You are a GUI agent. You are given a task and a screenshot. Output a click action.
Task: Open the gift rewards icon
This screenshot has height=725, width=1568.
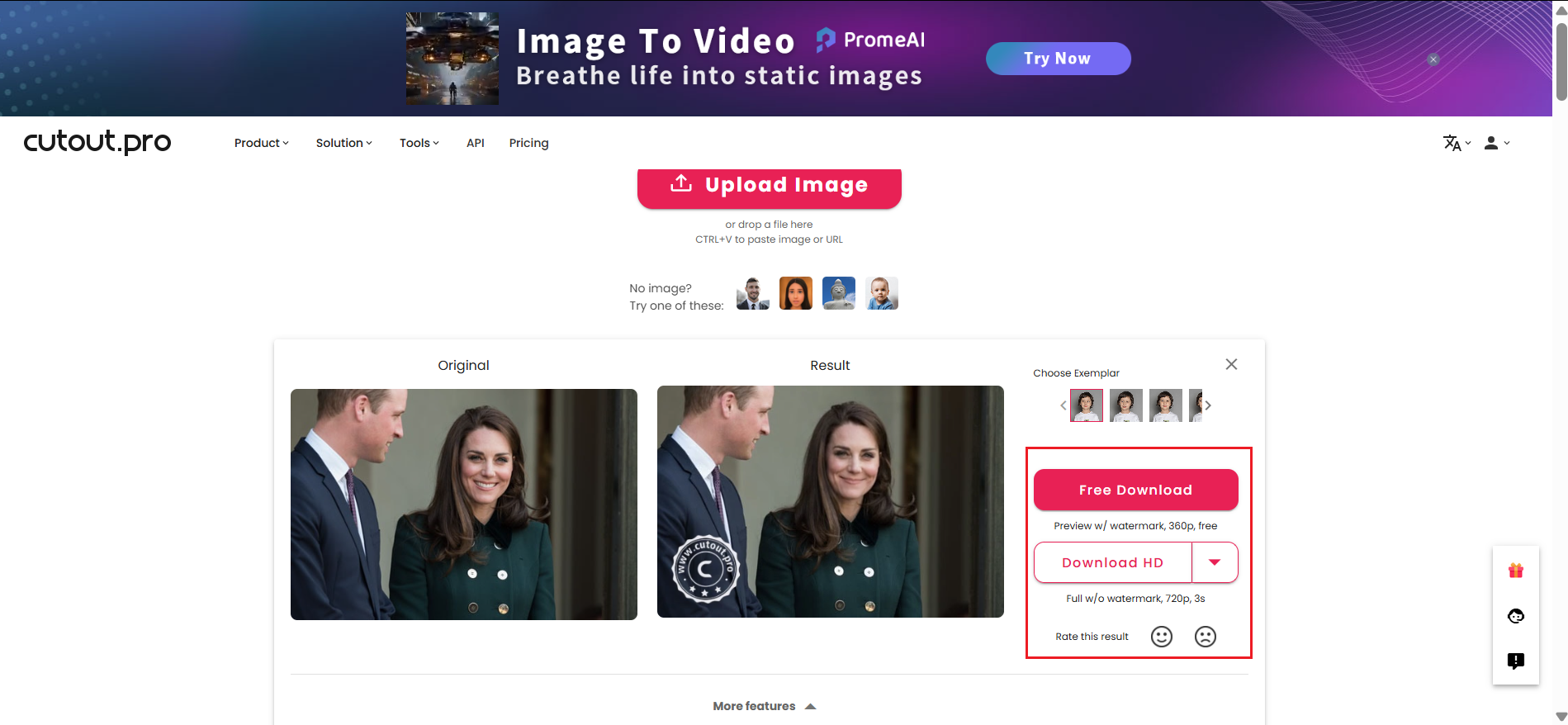coord(1516,571)
